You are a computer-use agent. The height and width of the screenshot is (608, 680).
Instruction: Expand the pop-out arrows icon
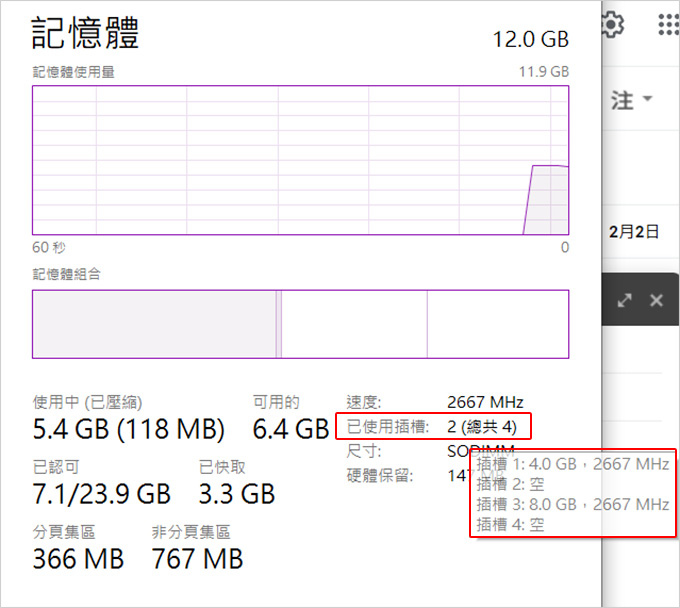click(624, 300)
